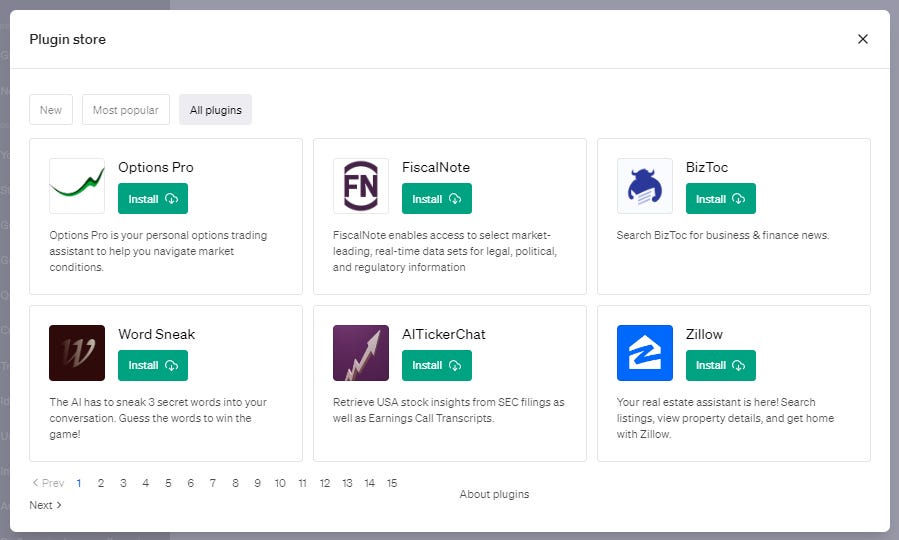Close the Plugin store dialog

pos(862,39)
